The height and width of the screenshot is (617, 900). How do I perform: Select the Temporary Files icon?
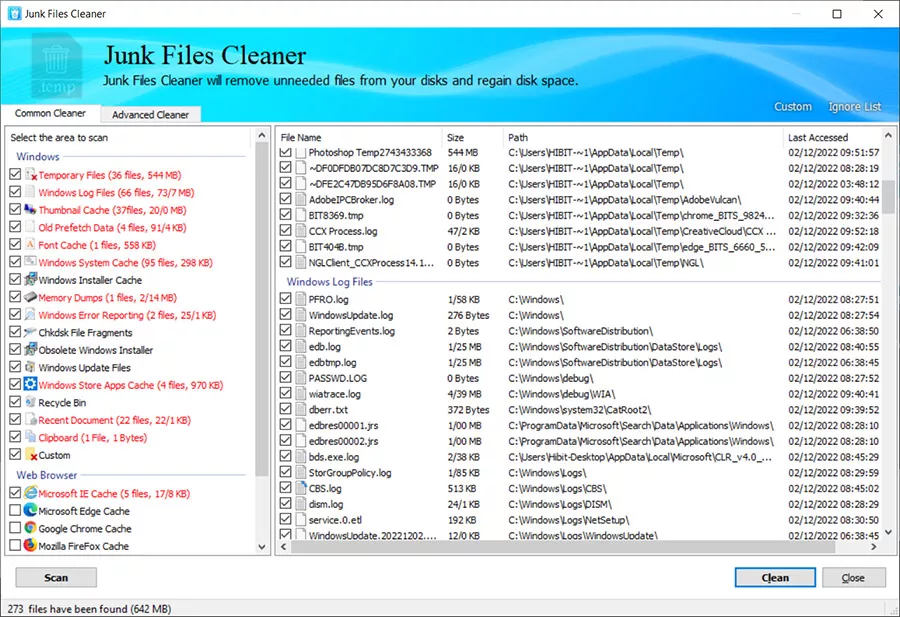tap(28, 174)
